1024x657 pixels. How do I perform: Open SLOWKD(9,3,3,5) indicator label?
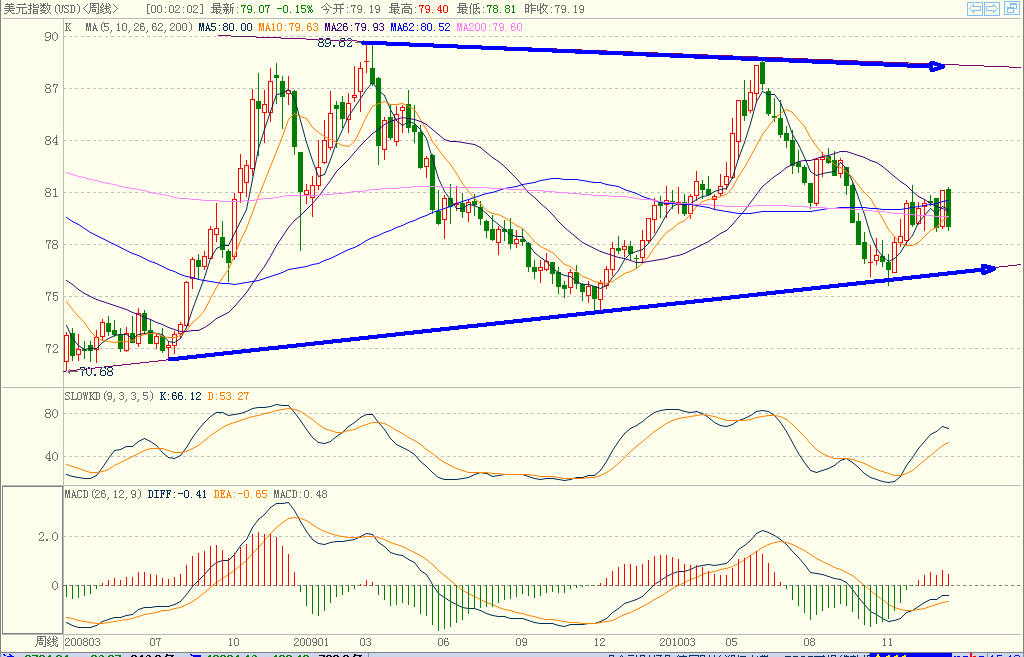(109, 396)
